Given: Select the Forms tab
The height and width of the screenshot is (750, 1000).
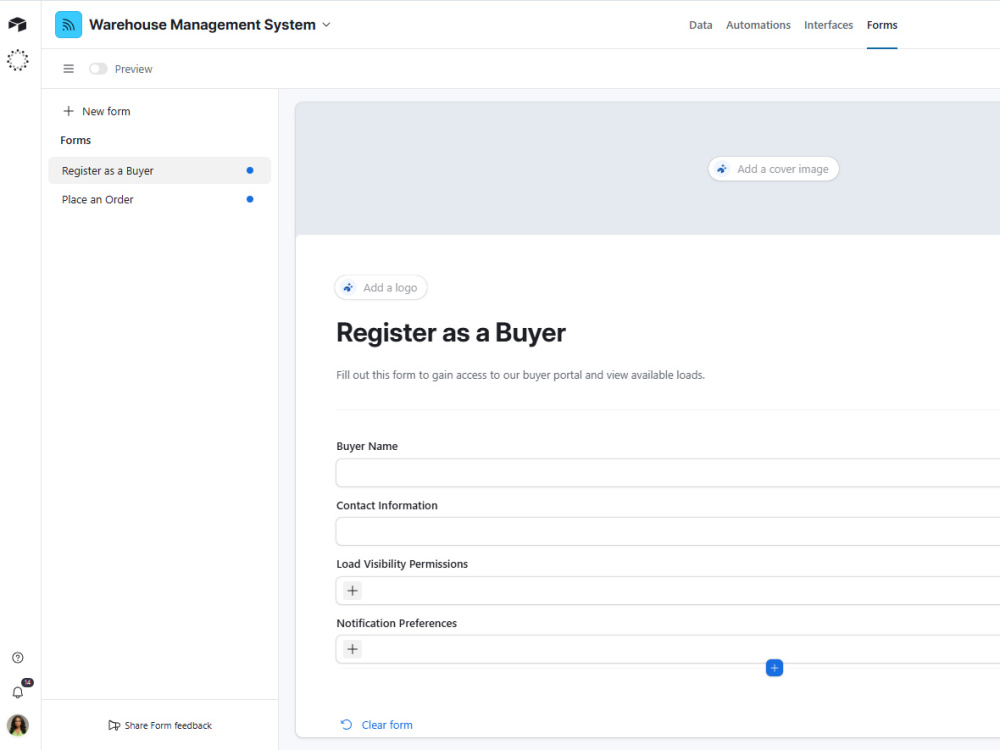Looking at the screenshot, I should pyautogui.click(x=881, y=25).
